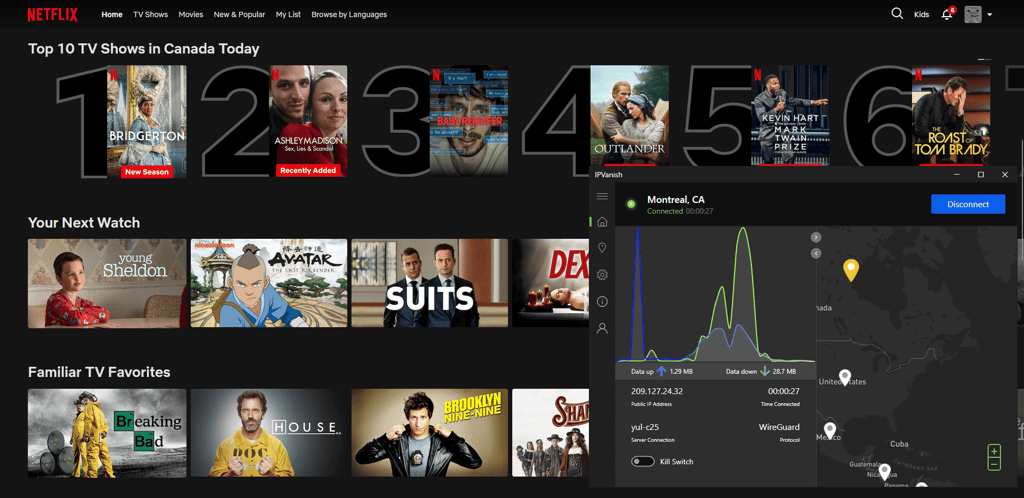The width and height of the screenshot is (1024, 498).
Task: Open Bridgerton from the Top 10
Action: coord(146,121)
